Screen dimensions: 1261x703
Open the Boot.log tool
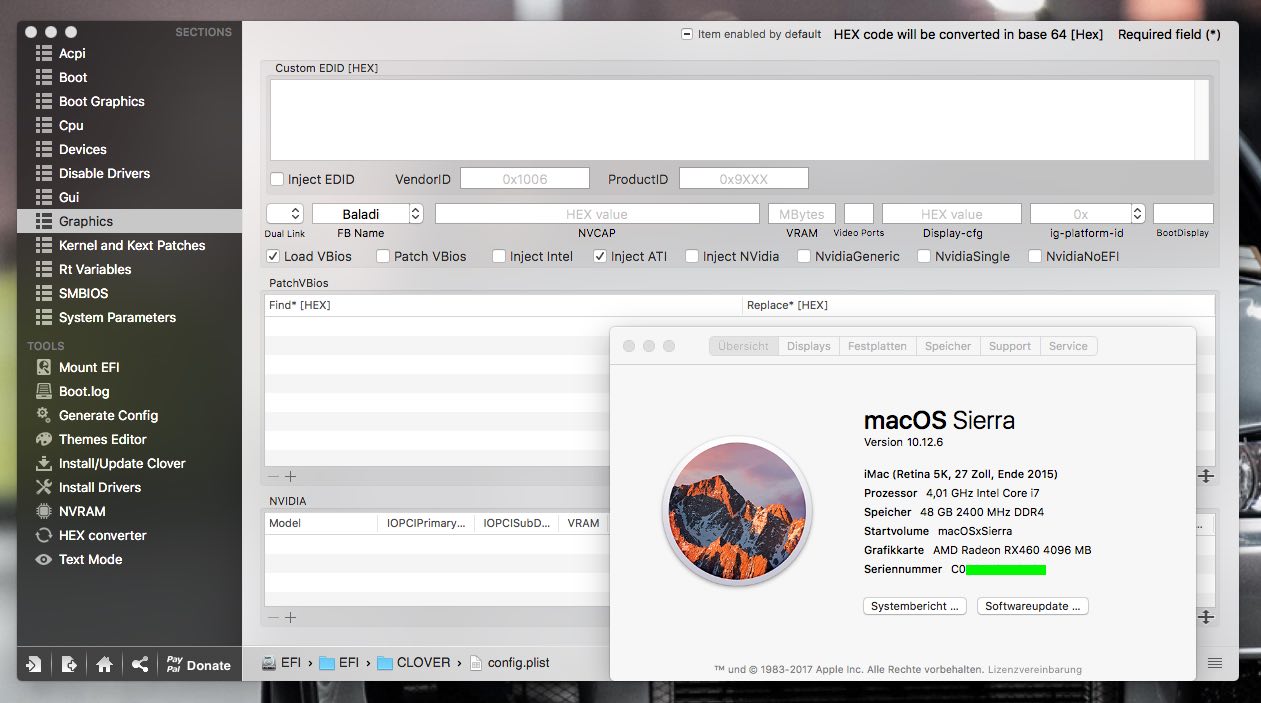129,391
